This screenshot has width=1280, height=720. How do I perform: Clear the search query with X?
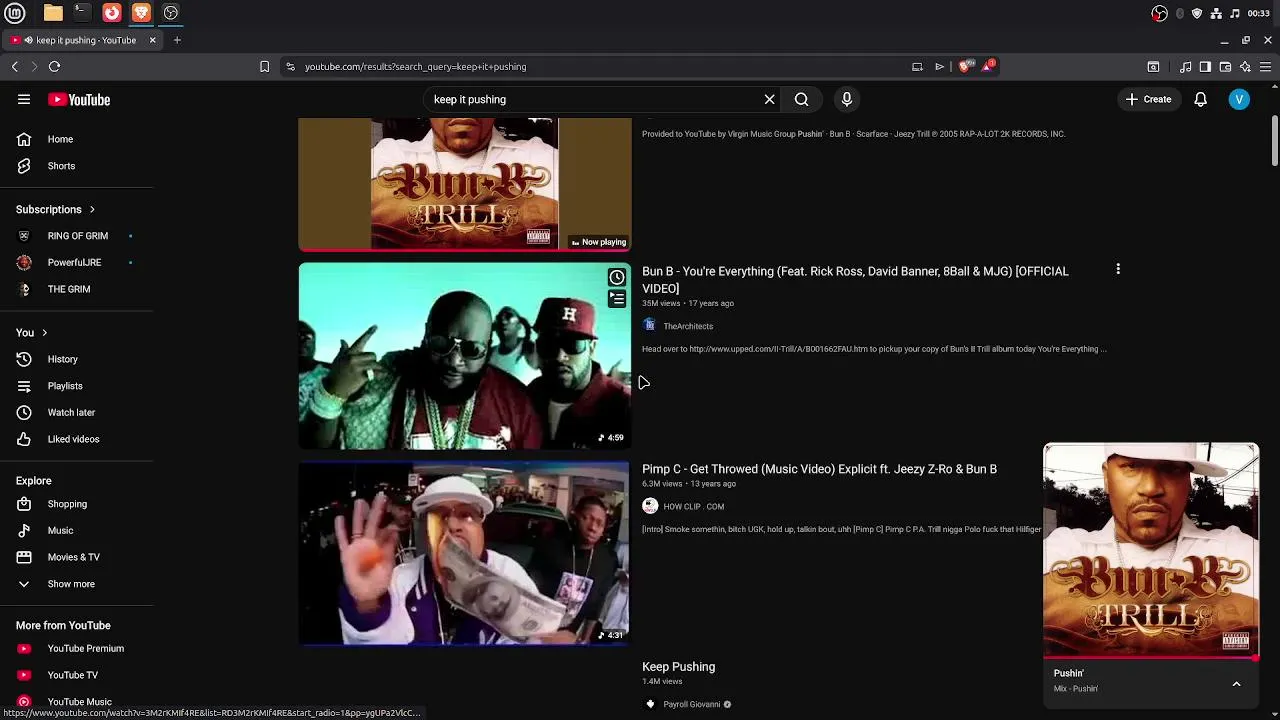point(769,99)
